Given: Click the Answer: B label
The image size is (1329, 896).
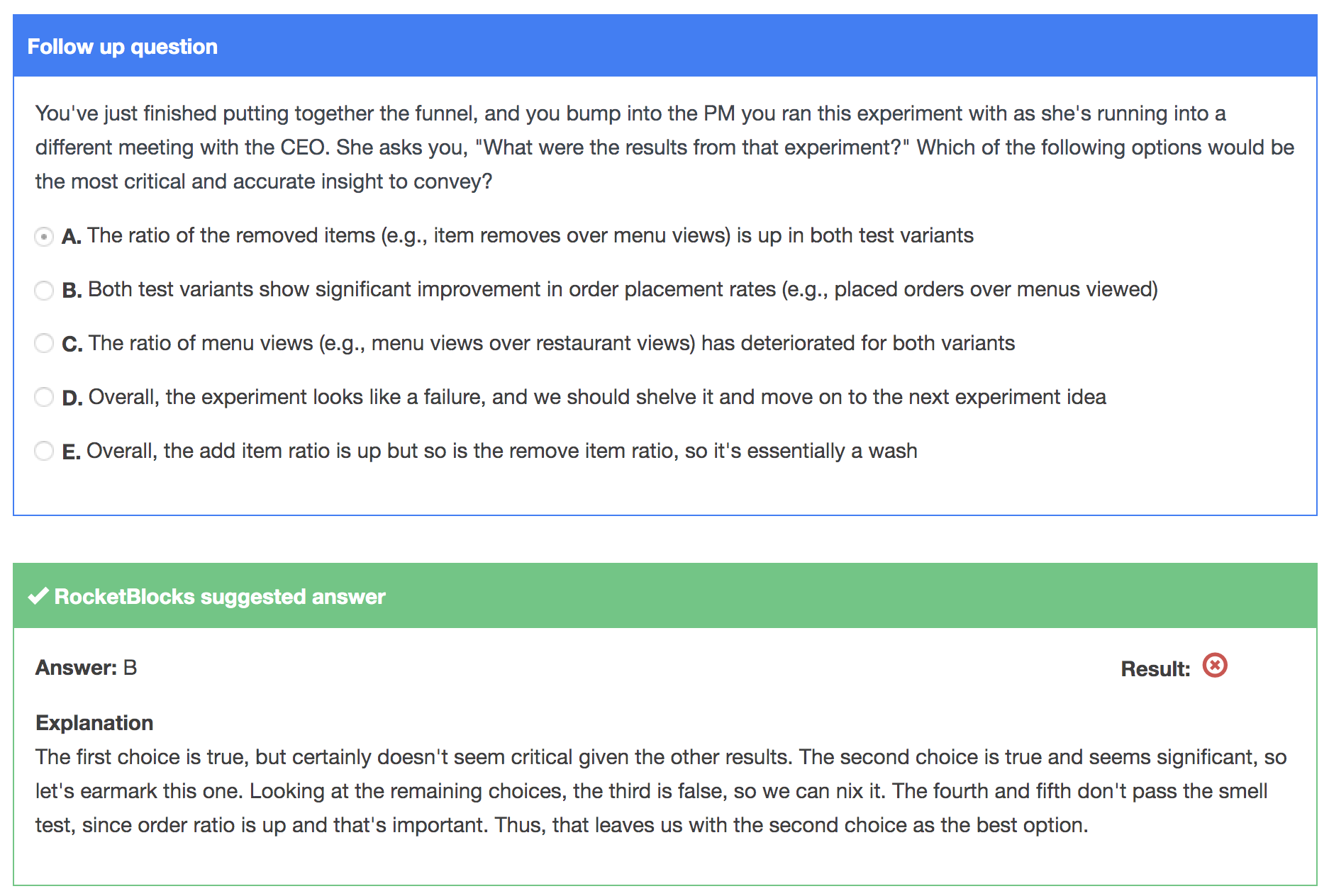Looking at the screenshot, I should coord(86,668).
